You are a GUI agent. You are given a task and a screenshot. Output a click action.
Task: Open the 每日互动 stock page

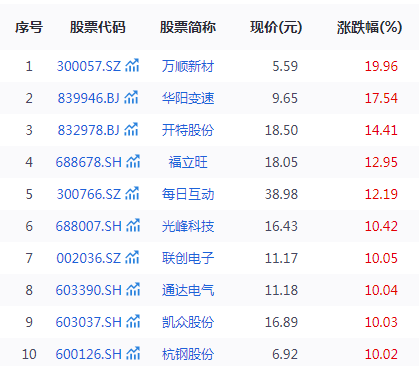tap(188, 194)
